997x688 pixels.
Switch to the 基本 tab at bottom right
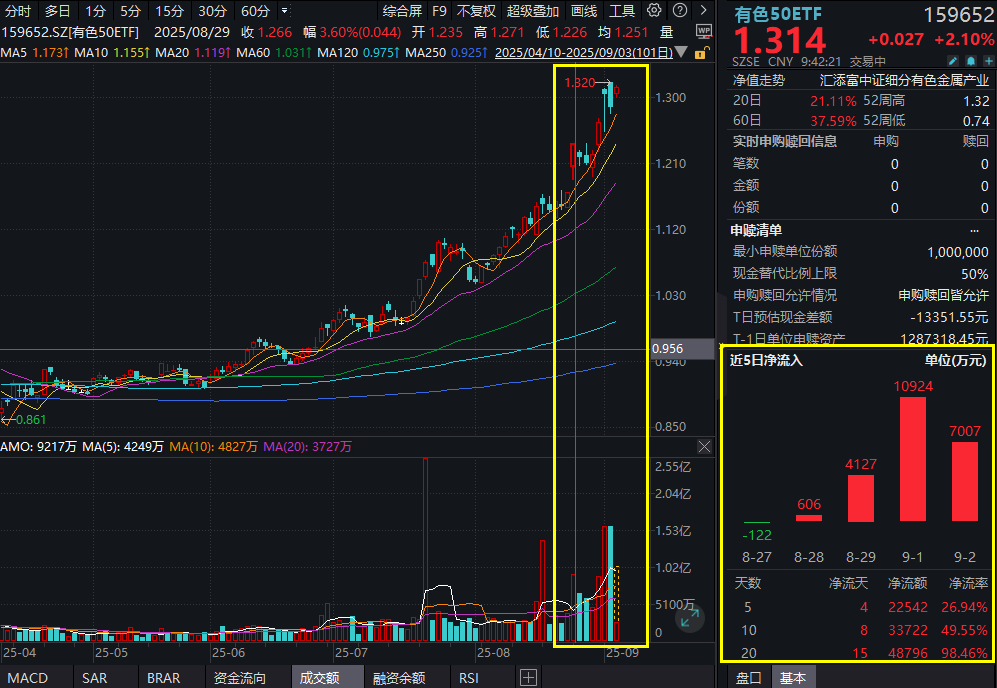click(x=793, y=677)
